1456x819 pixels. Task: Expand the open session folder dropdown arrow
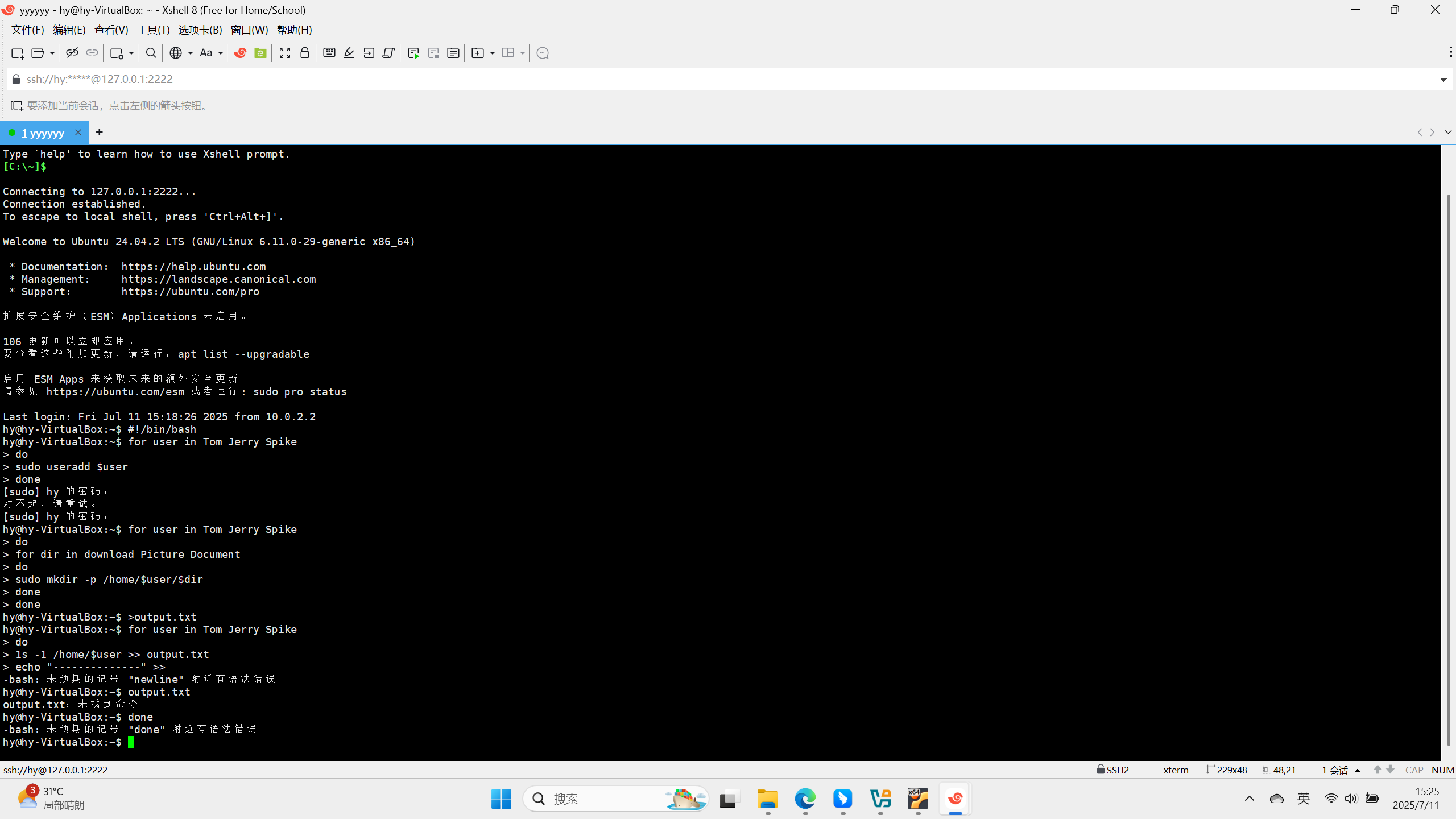tap(52, 53)
